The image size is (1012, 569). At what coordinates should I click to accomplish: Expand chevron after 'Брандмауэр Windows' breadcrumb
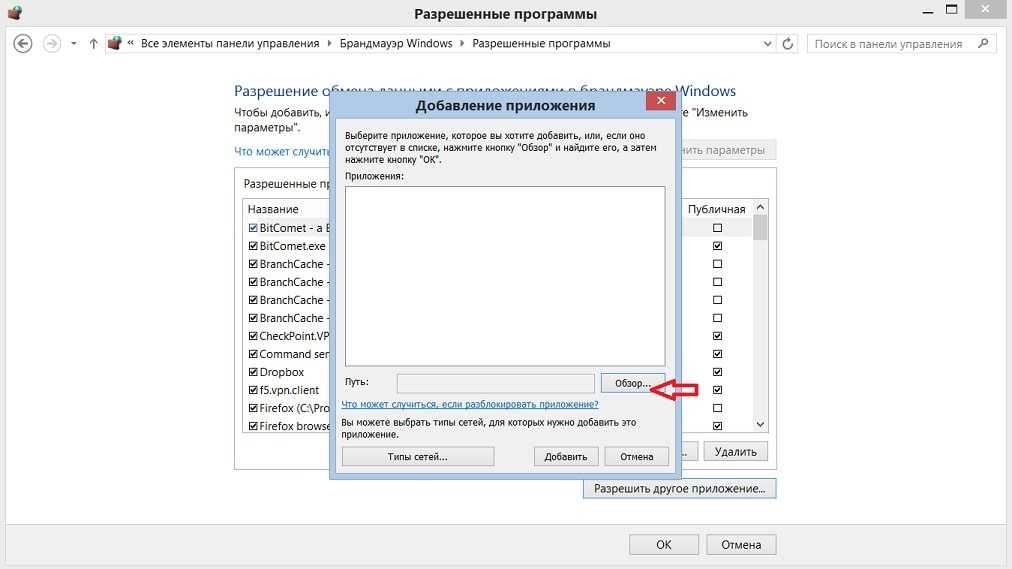point(462,43)
